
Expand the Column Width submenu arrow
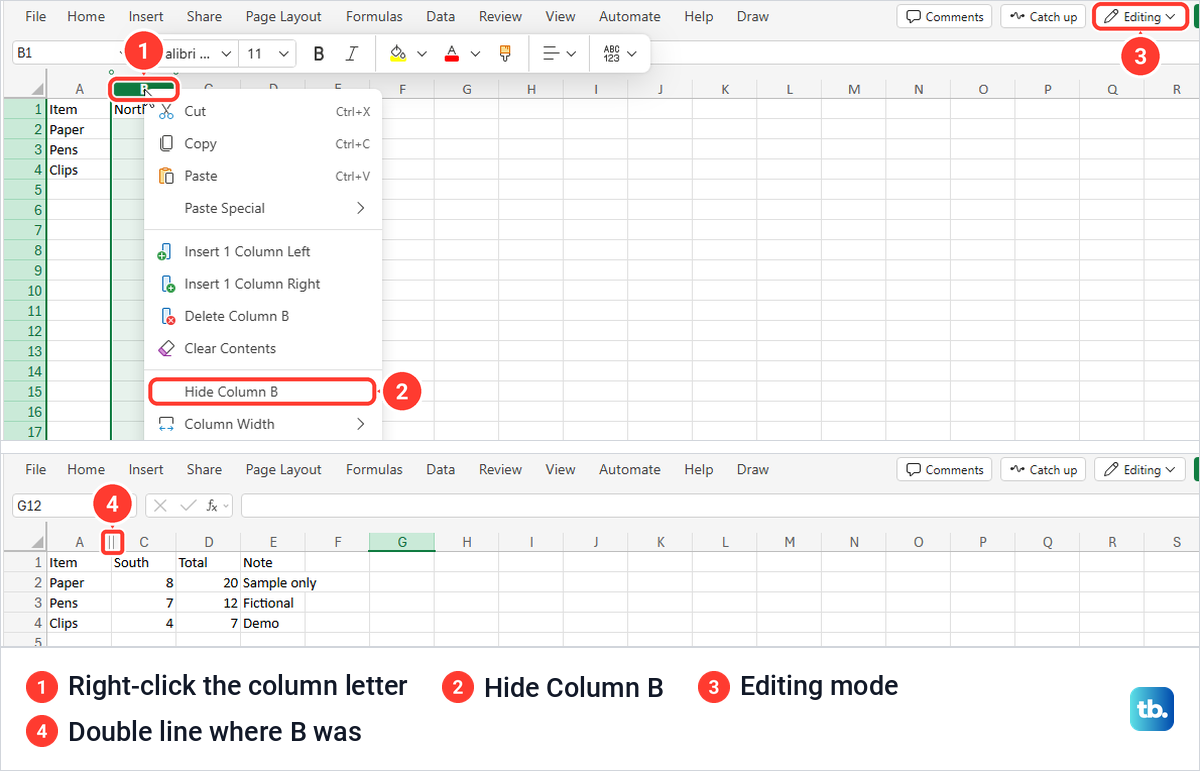click(360, 424)
